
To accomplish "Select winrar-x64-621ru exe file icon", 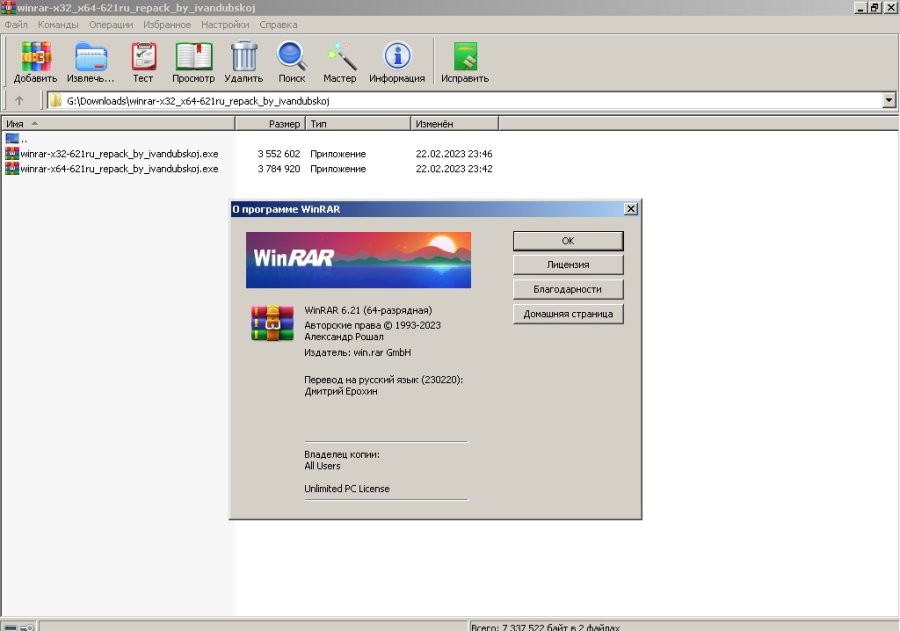I will (x=11, y=168).
